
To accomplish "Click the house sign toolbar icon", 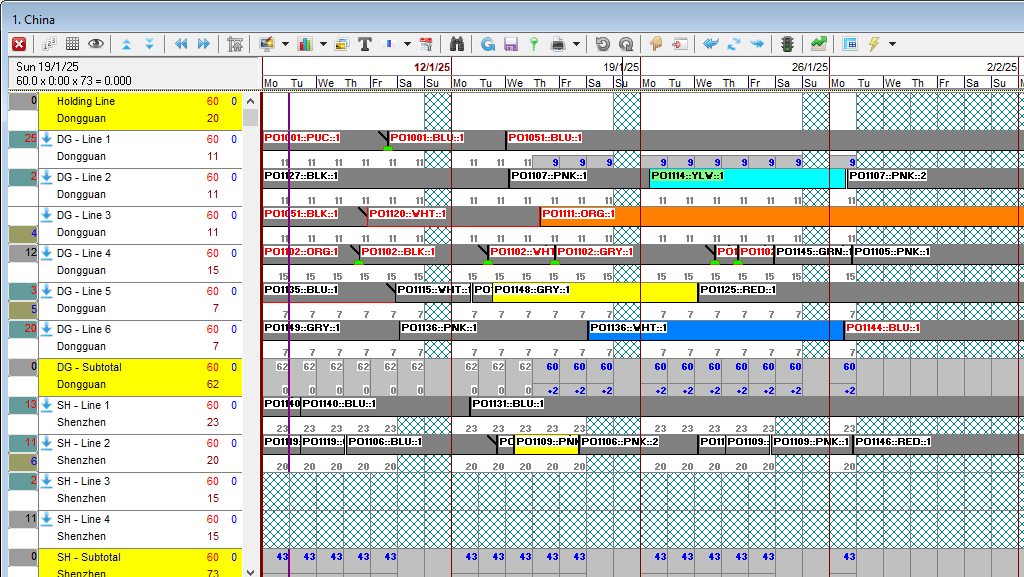I will click(x=235, y=44).
